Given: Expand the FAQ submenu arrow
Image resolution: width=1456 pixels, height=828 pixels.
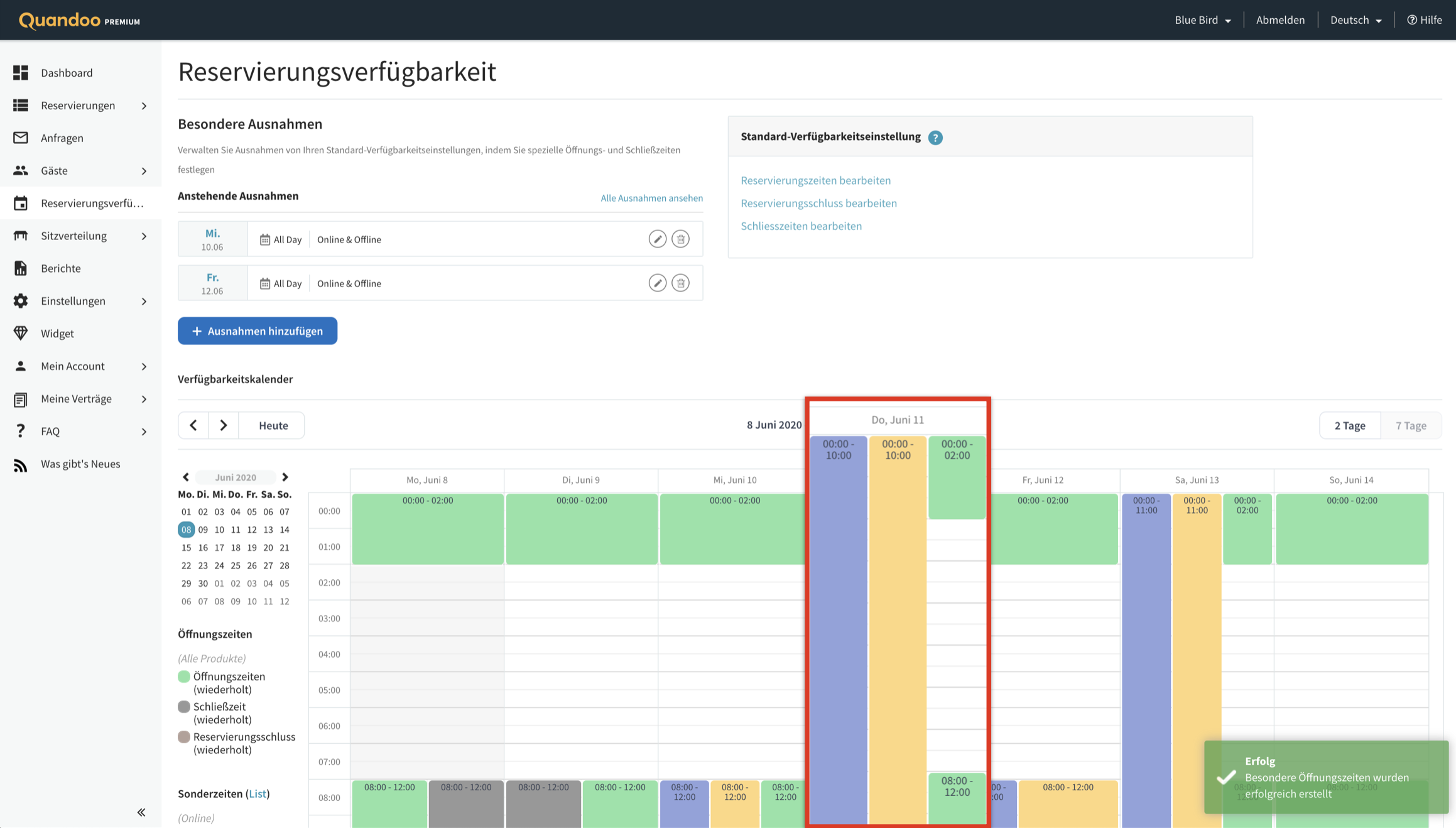Looking at the screenshot, I should [144, 432].
